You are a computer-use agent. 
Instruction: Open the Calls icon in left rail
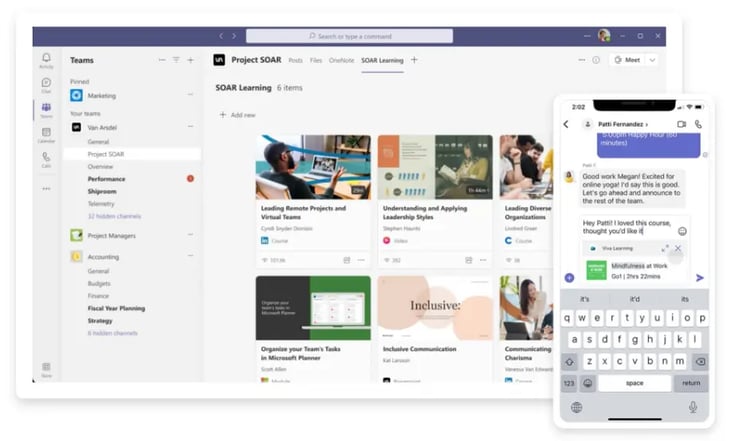46,159
